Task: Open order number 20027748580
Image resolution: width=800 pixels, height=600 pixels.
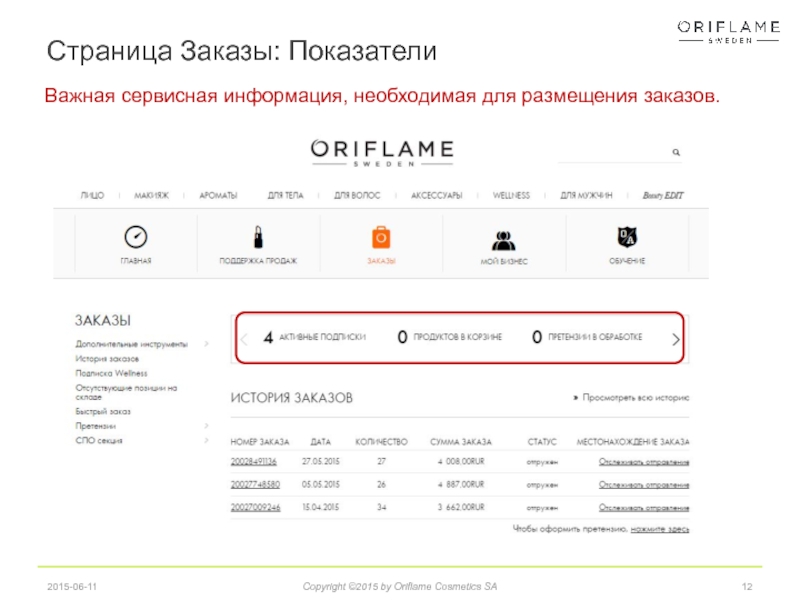Action: pyautogui.click(x=255, y=484)
